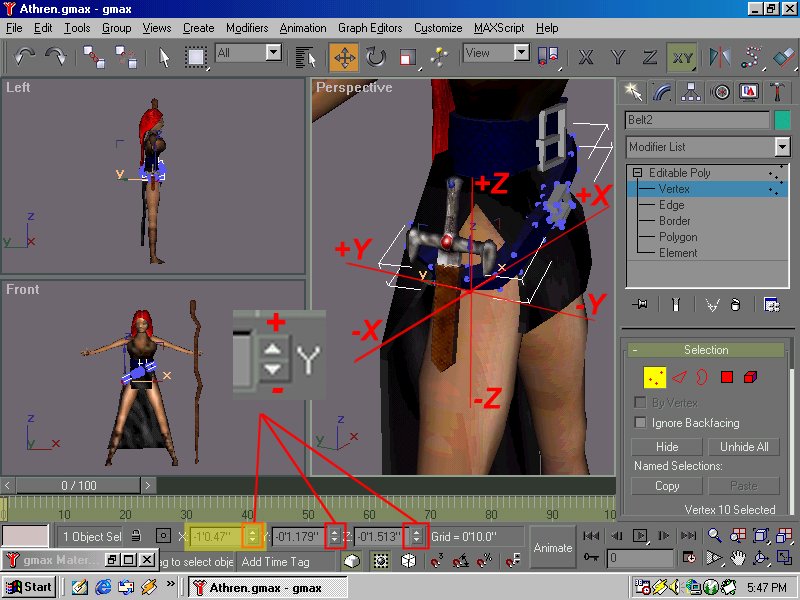
Task: Select the Border sub-object icon
Action: [703, 378]
